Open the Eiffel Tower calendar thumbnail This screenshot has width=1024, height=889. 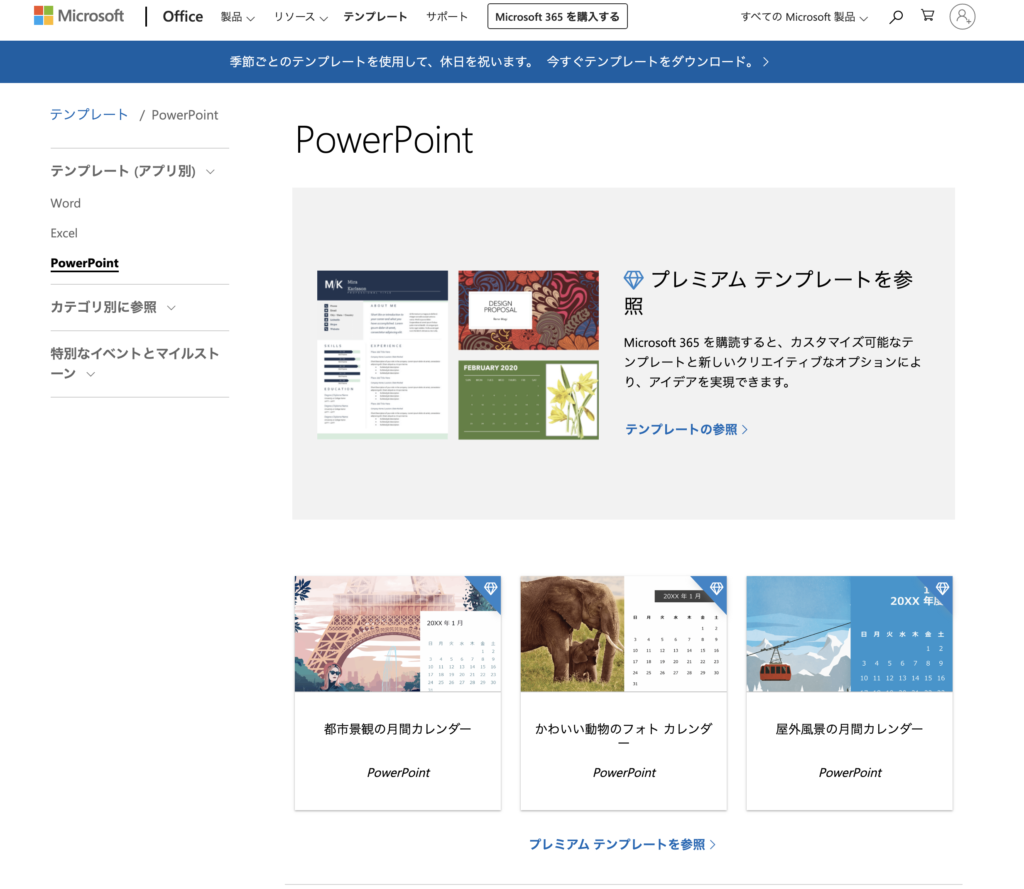point(398,634)
